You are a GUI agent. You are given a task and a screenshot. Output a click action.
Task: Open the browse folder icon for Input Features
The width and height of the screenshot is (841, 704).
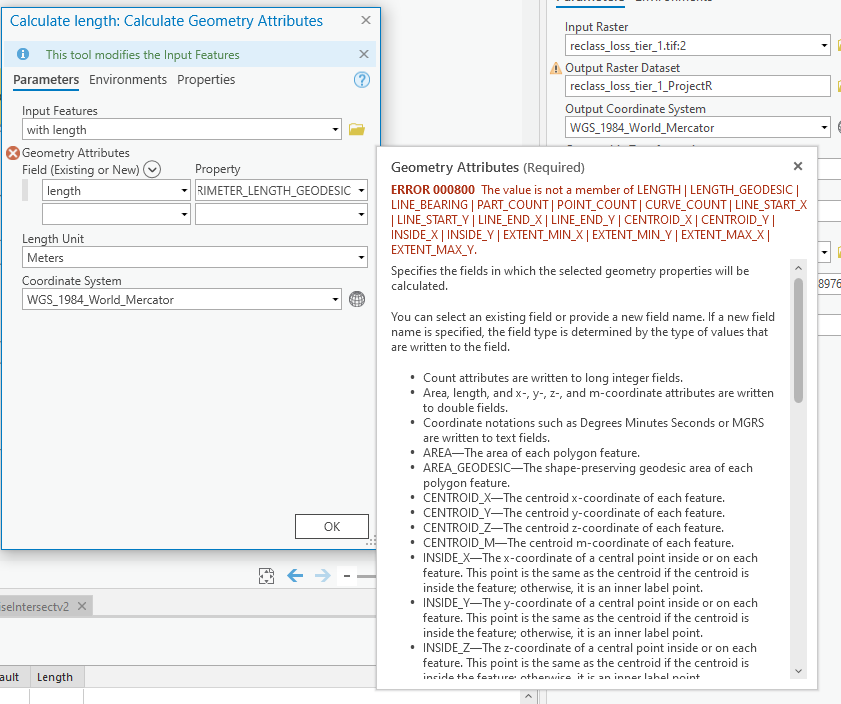(357, 130)
